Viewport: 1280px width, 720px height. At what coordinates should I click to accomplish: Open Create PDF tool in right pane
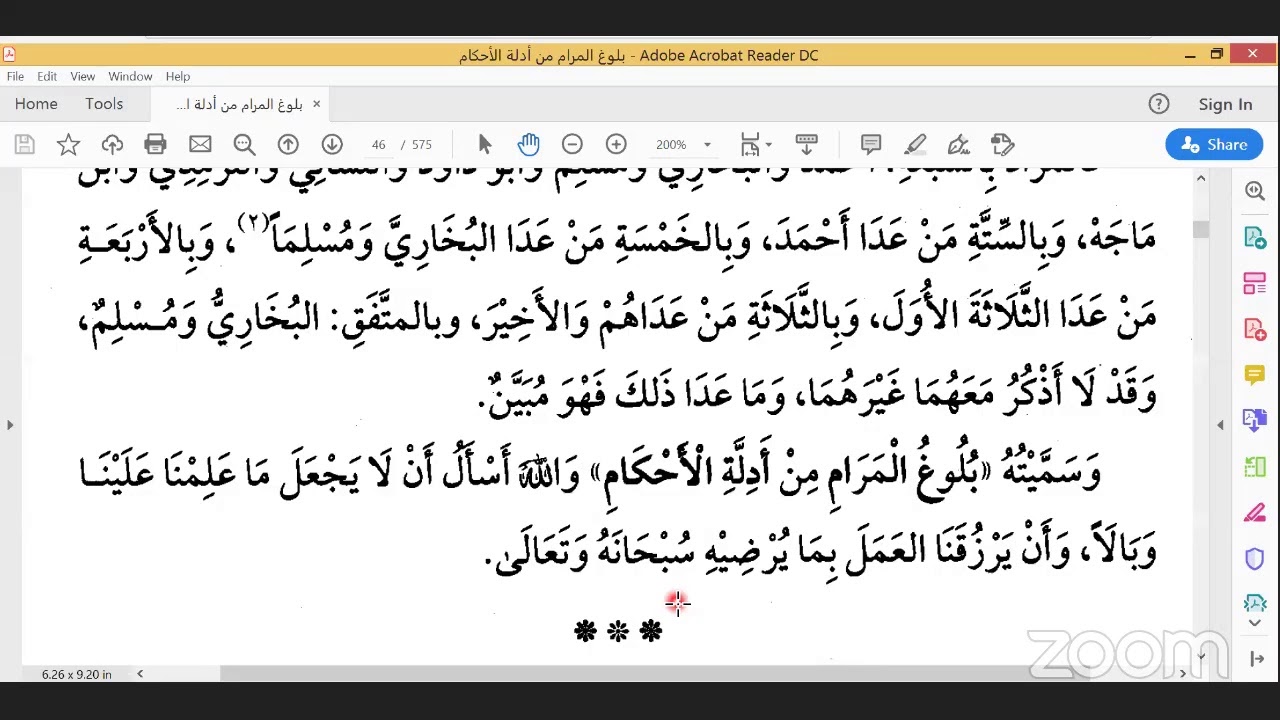[1255, 329]
